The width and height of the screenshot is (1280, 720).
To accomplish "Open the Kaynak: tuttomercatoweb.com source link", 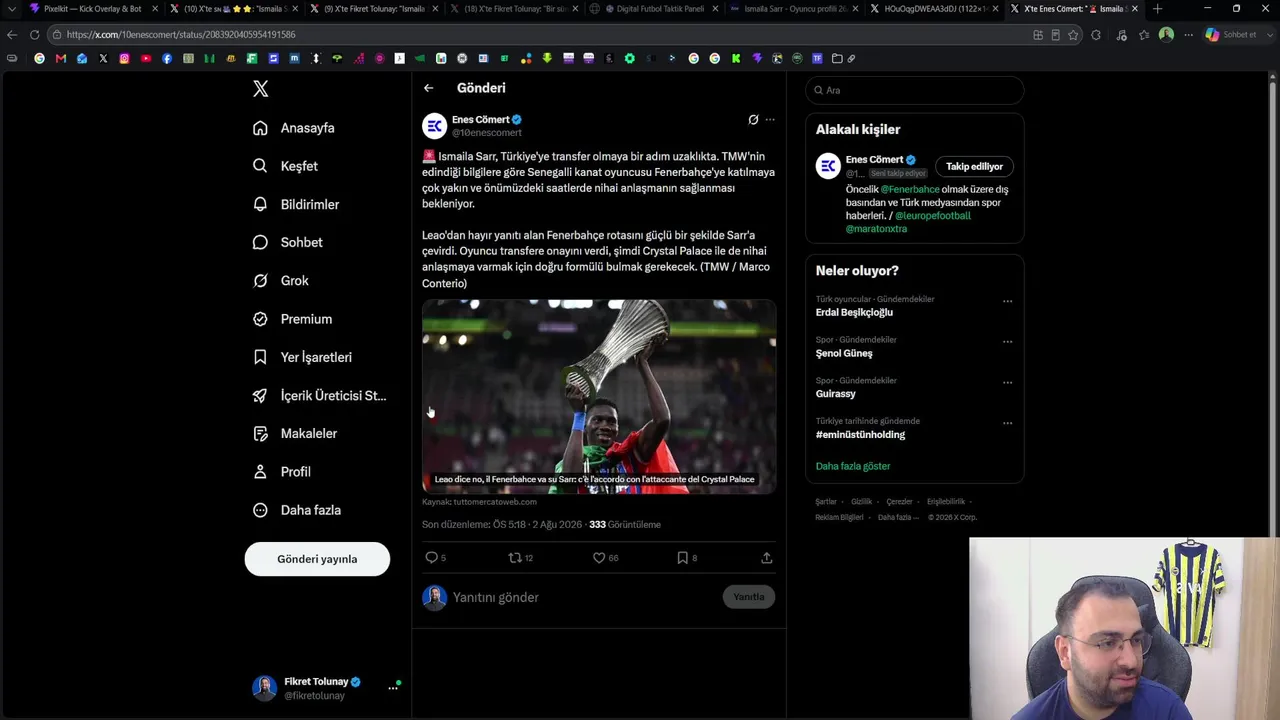I will pos(479,502).
